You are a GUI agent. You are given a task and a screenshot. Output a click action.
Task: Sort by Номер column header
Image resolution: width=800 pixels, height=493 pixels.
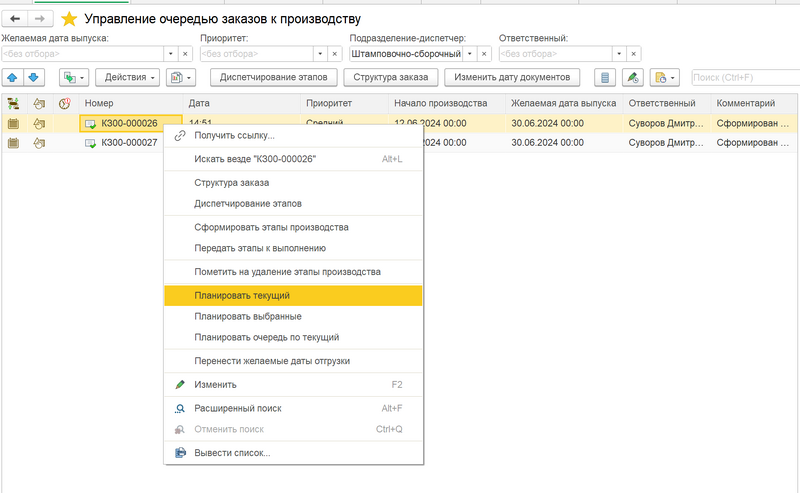pyautogui.click(x=131, y=104)
